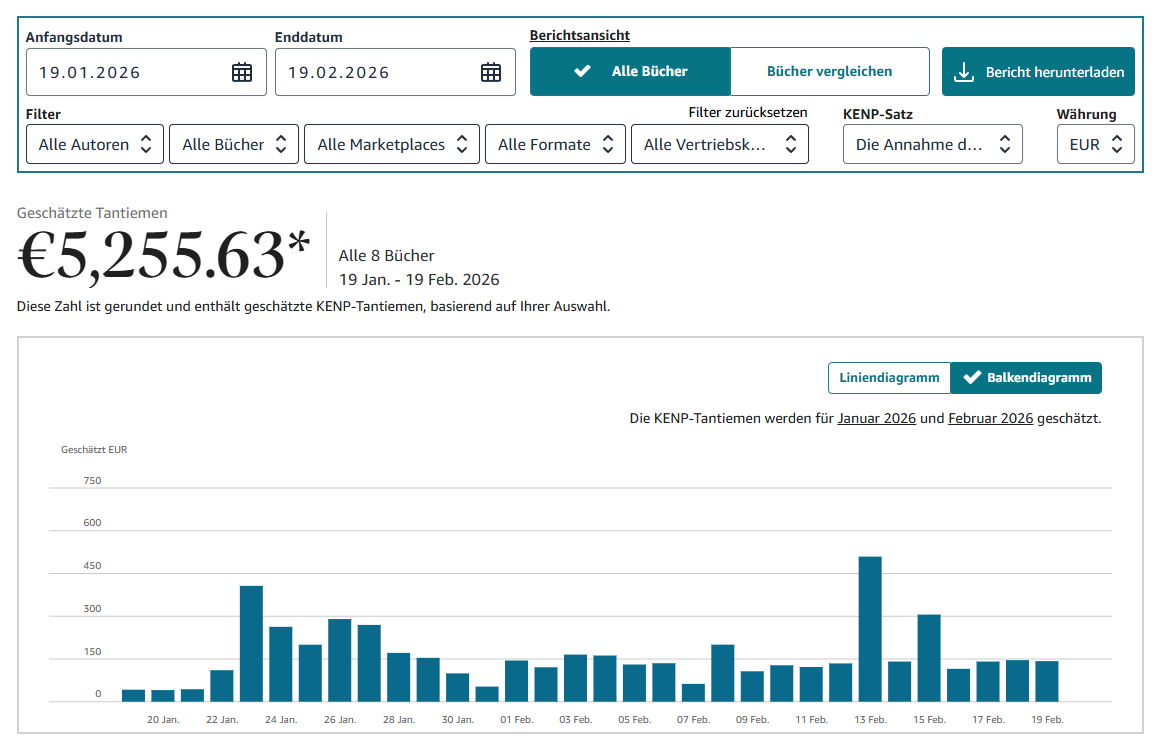
Task: Click the Alle 8 Bücher text
Action: click(x=386, y=256)
